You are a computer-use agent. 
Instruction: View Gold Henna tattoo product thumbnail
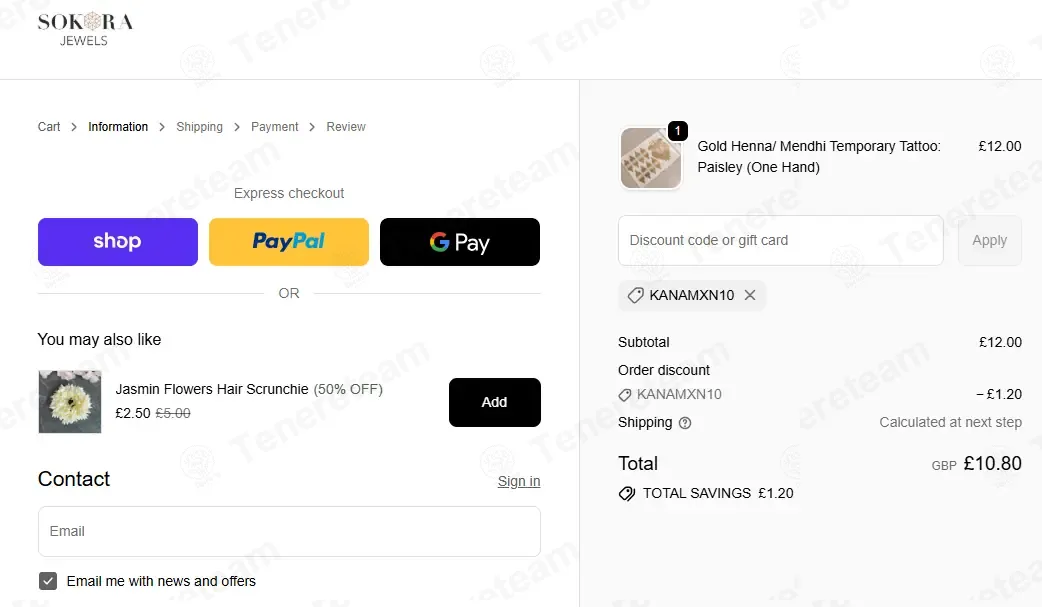(x=651, y=158)
